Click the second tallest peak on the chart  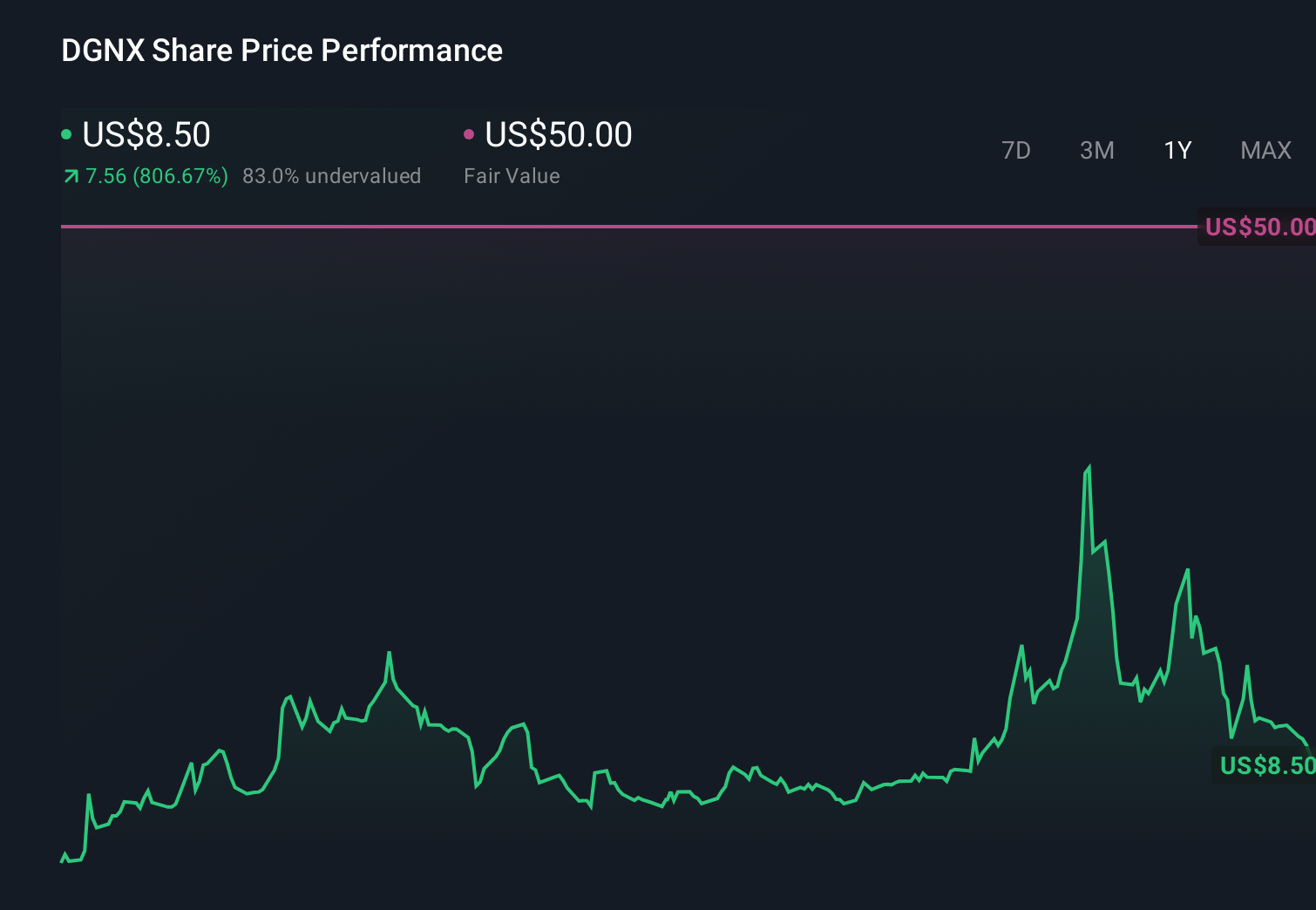tap(1187, 569)
